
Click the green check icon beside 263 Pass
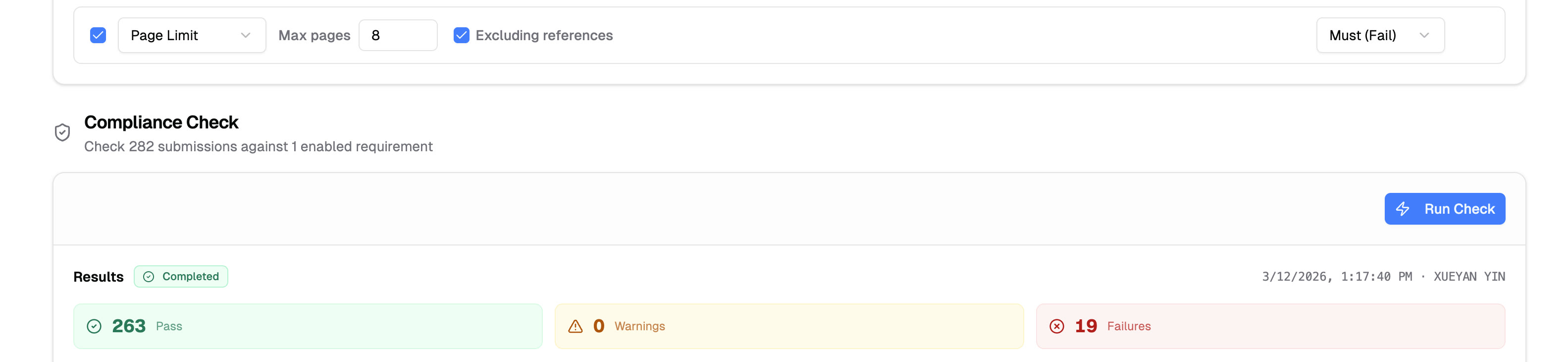(94, 326)
